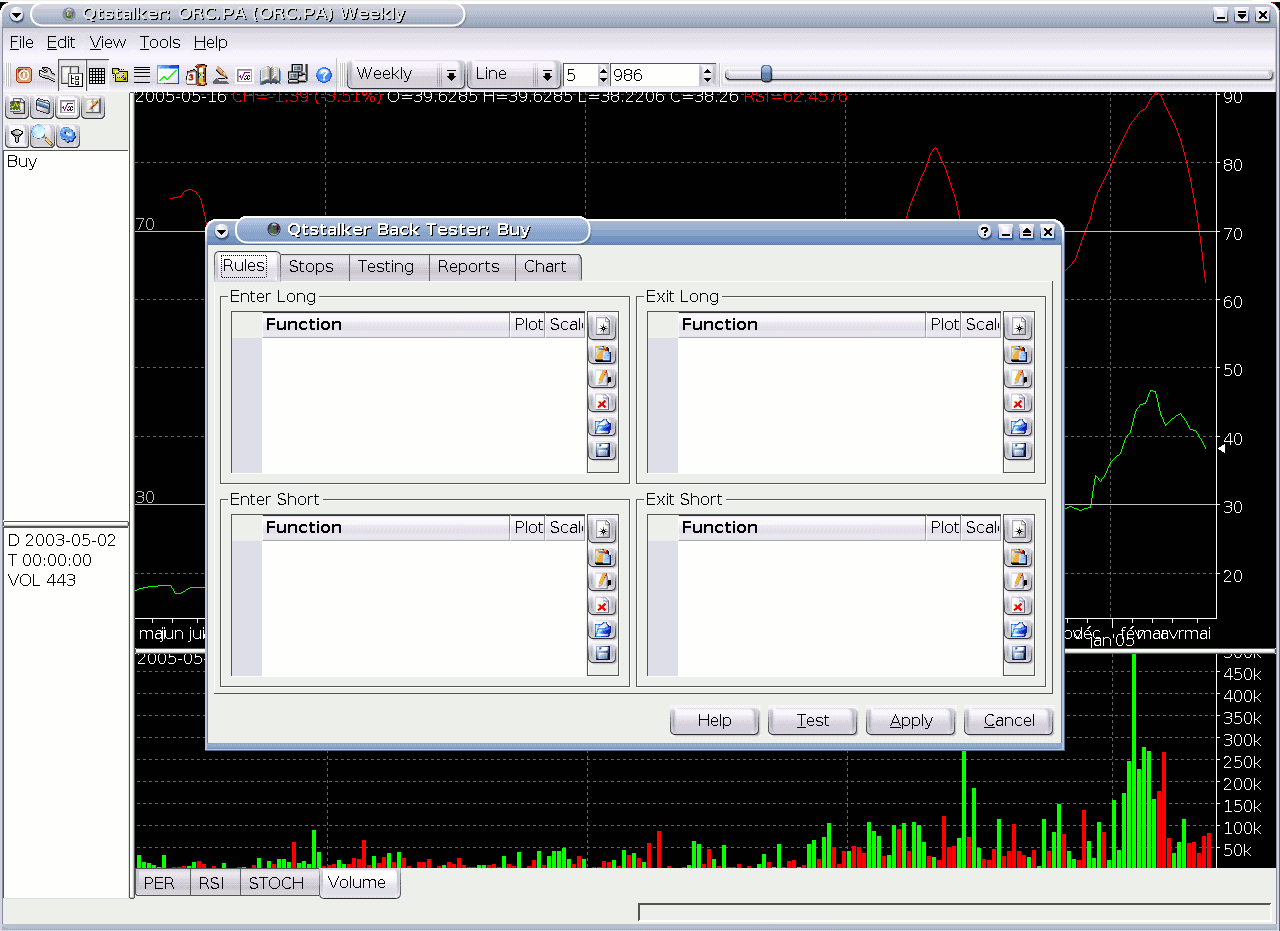Click the open folder icon in Enter Long
This screenshot has width=1280, height=931.
pyautogui.click(x=602, y=426)
